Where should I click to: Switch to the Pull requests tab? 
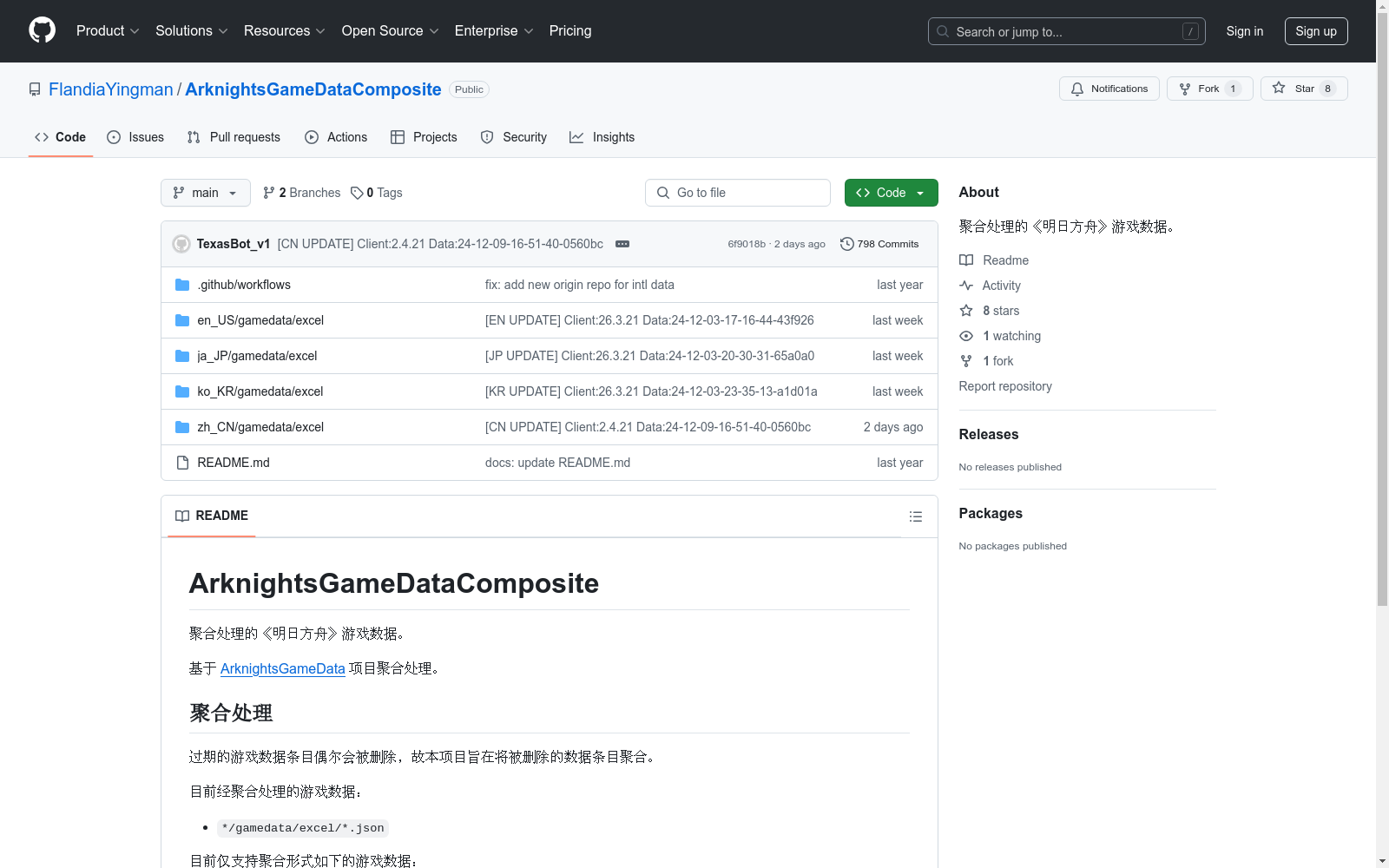click(234, 137)
